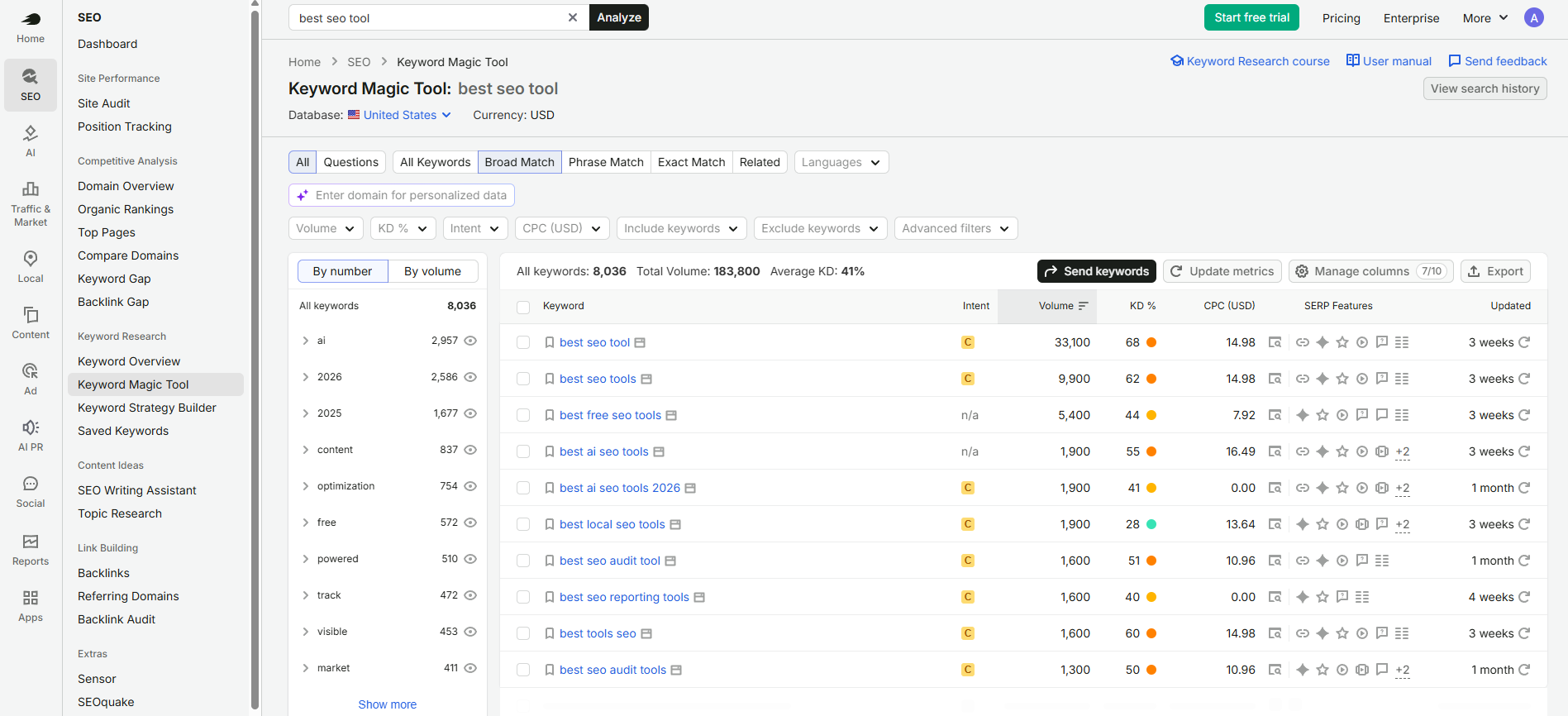Open the Reports section icon
Viewport: 1568px width, 716px height.
(x=31, y=542)
